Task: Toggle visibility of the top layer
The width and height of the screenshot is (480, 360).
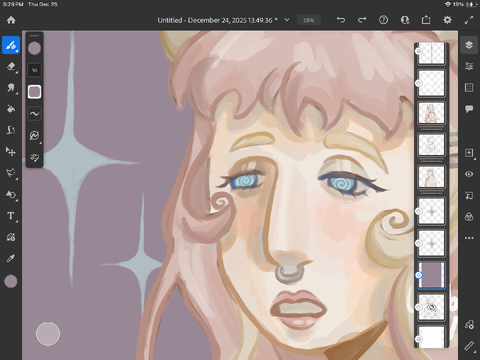Action: coord(419,51)
